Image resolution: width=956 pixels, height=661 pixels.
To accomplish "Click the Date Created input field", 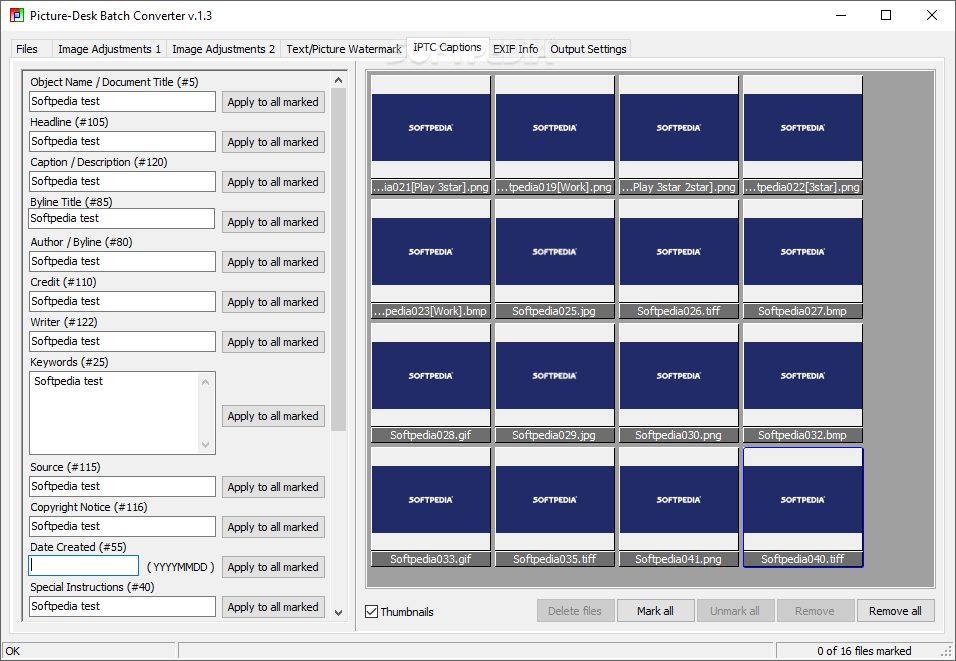I will coord(84,566).
